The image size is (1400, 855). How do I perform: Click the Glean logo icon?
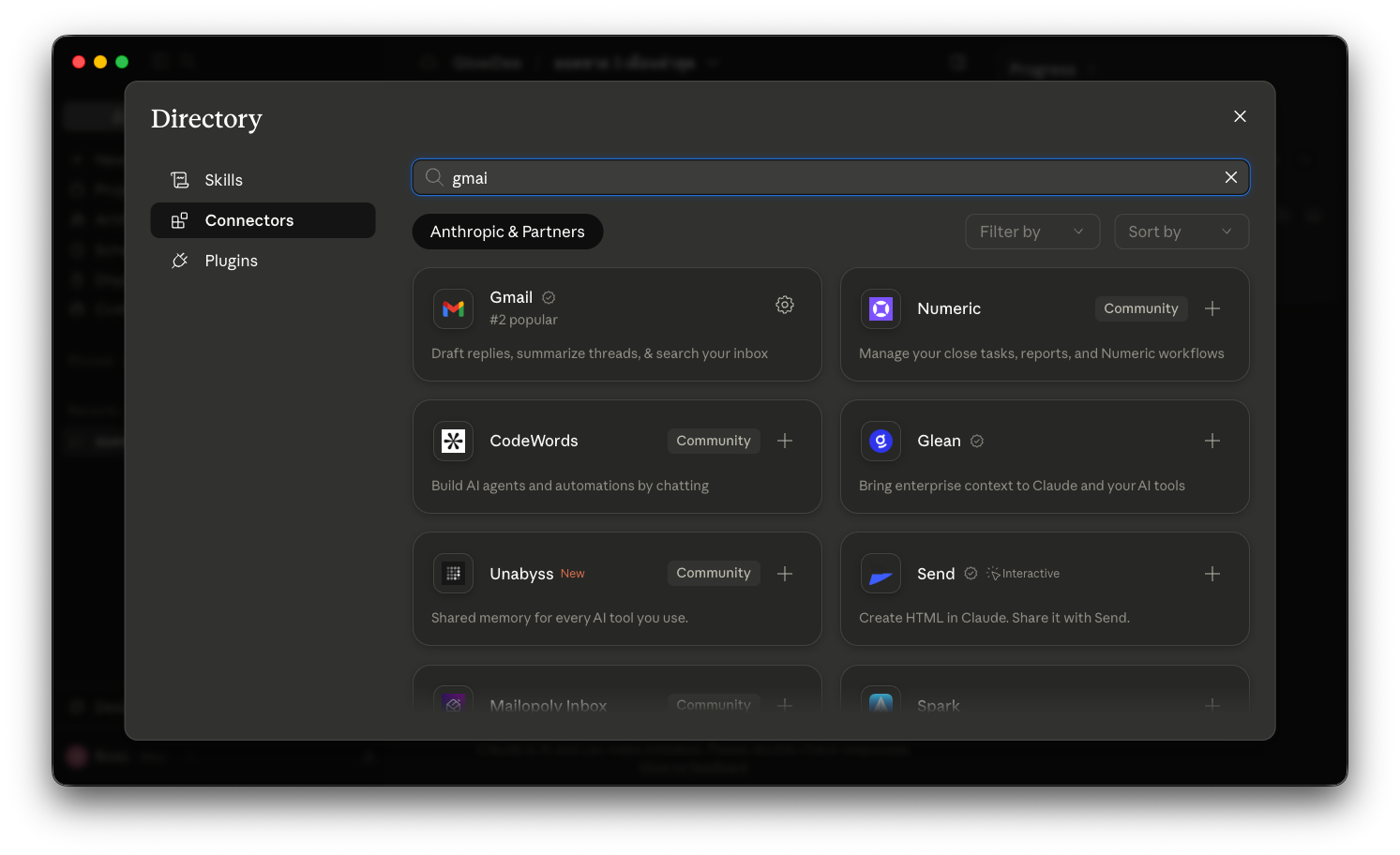(881, 441)
